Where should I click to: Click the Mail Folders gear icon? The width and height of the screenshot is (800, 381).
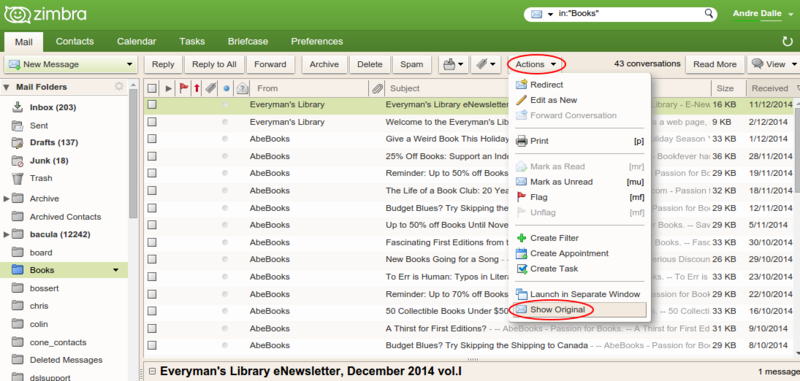[119, 87]
